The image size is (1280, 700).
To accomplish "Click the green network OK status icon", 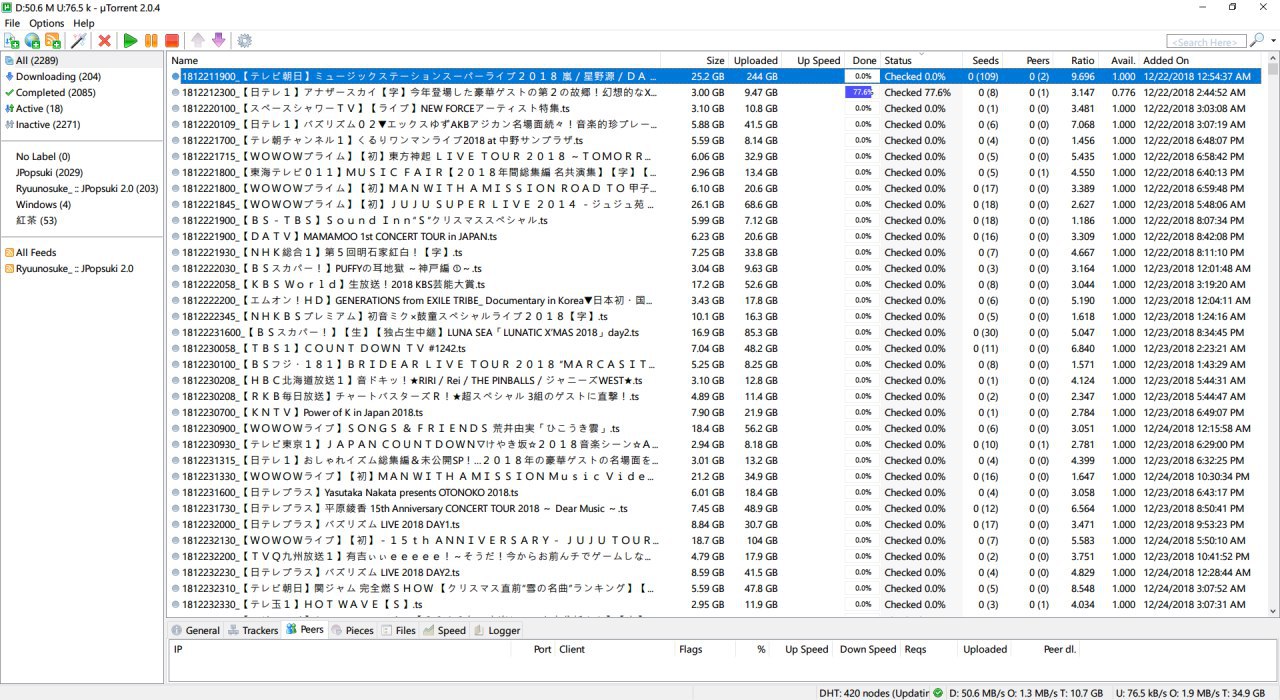I will pyautogui.click(x=937, y=692).
